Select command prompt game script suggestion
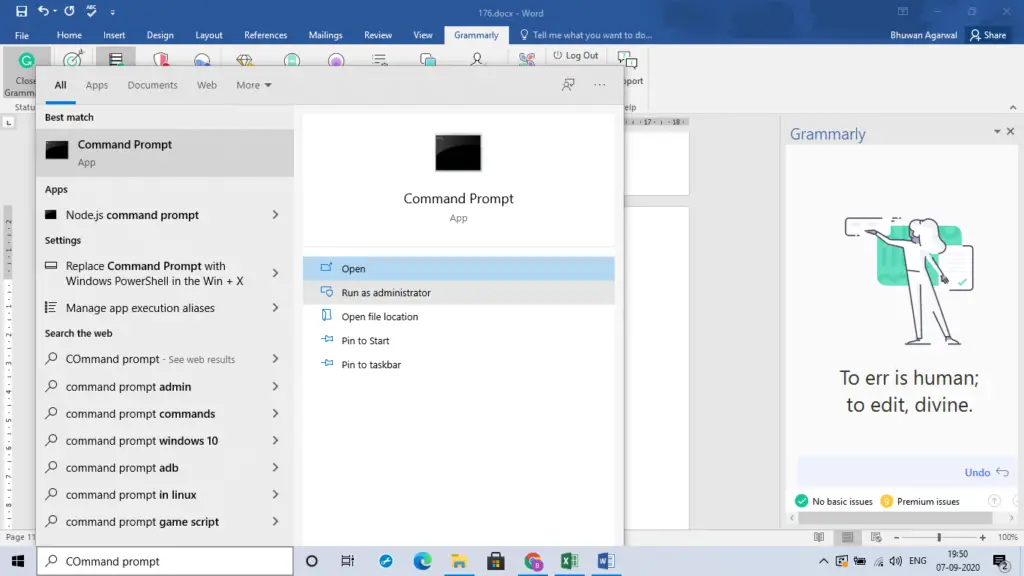1024x576 pixels. click(x=152, y=522)
